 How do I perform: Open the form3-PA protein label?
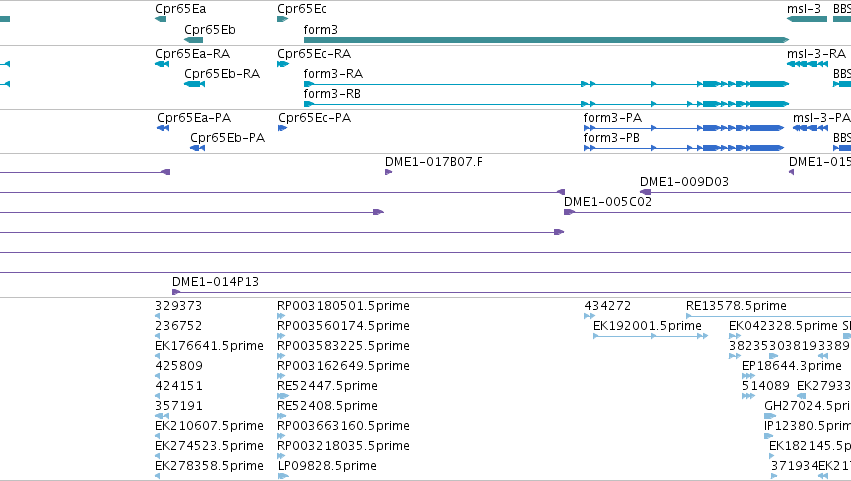612,118
